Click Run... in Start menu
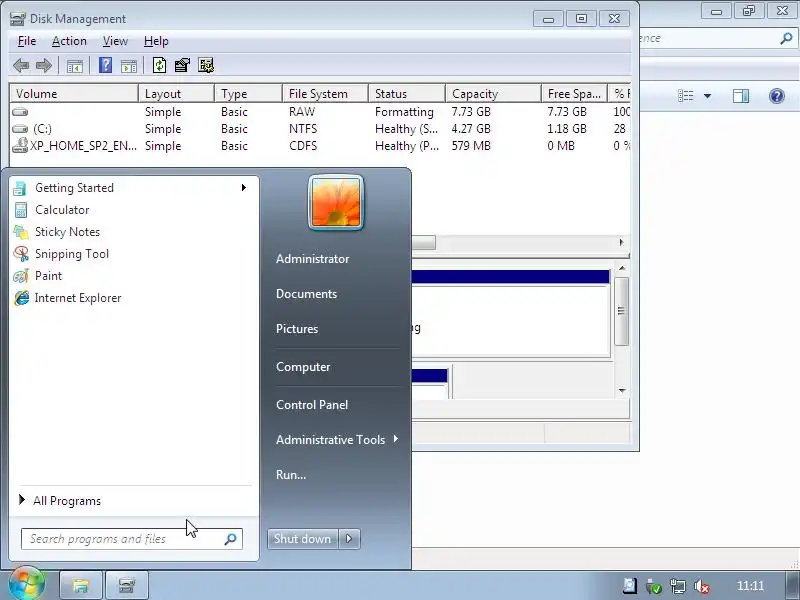The width and height of the screenshot is (800, 600). coord(291,474)
